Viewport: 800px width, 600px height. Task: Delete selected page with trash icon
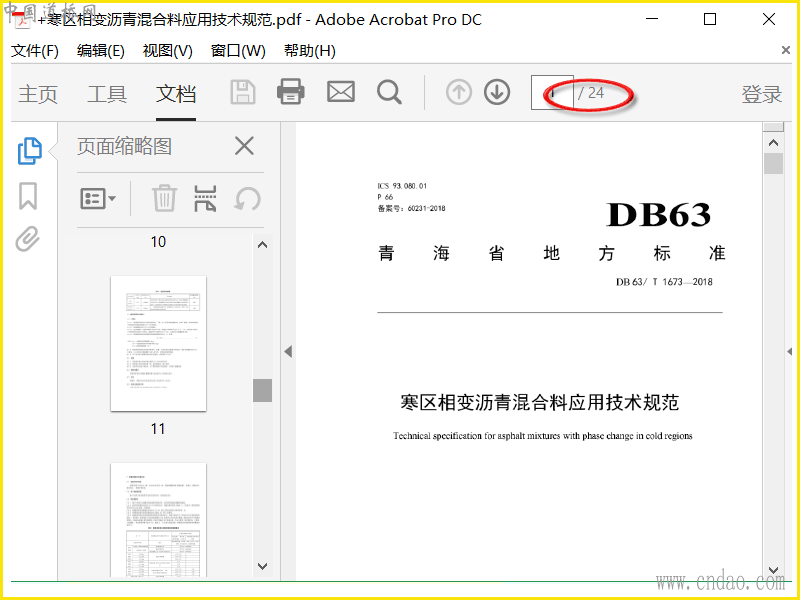(164, 198)
